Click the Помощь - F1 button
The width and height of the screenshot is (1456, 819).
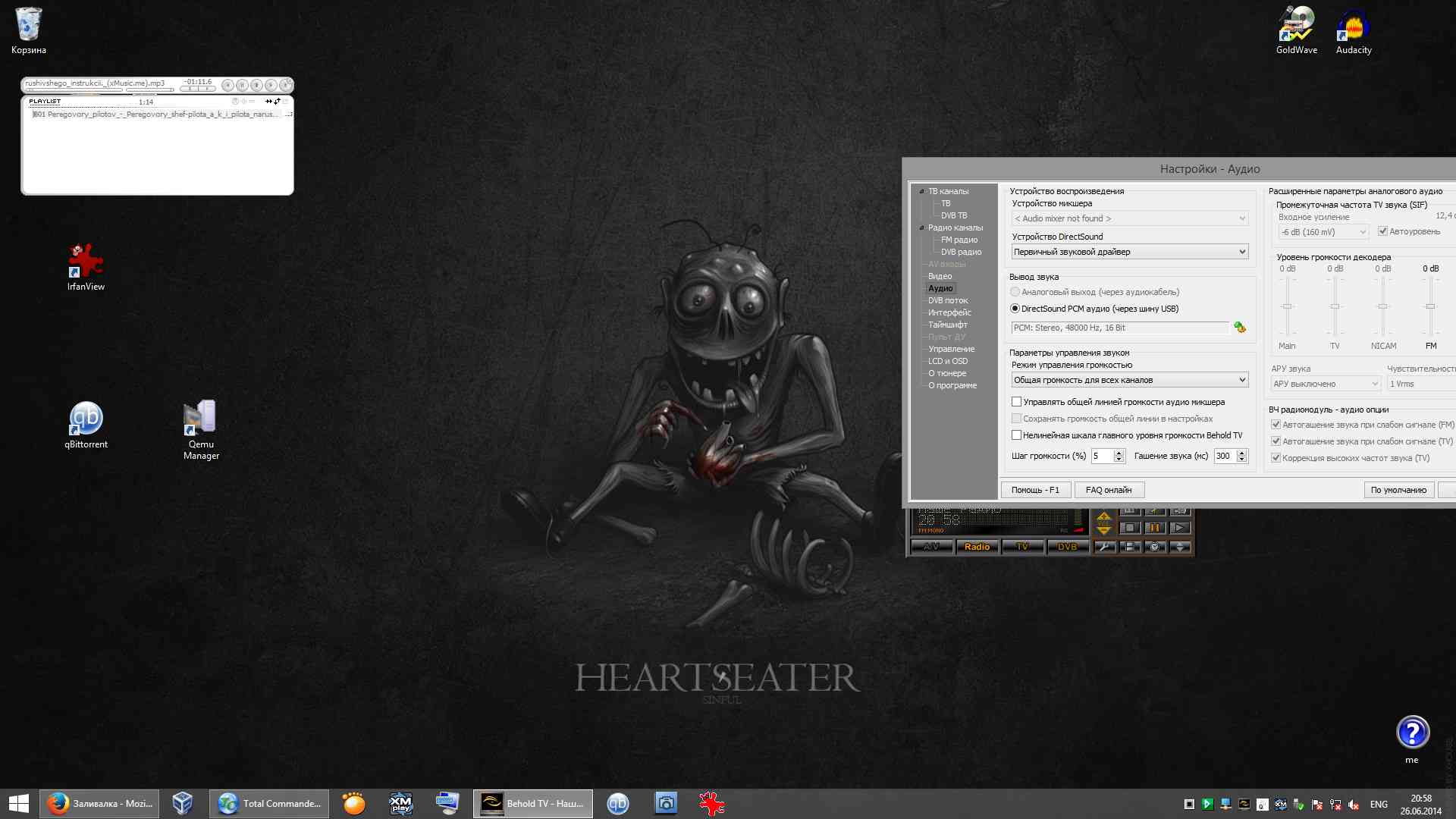coord(1035,490)
